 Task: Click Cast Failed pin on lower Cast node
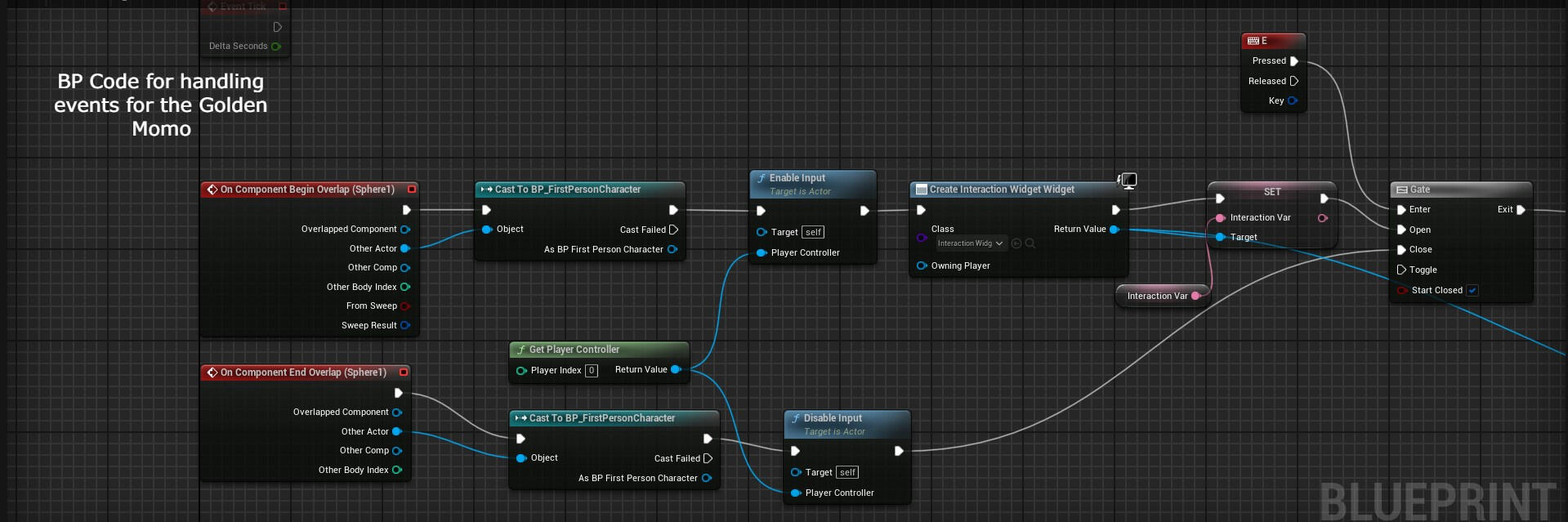point(708,458)
